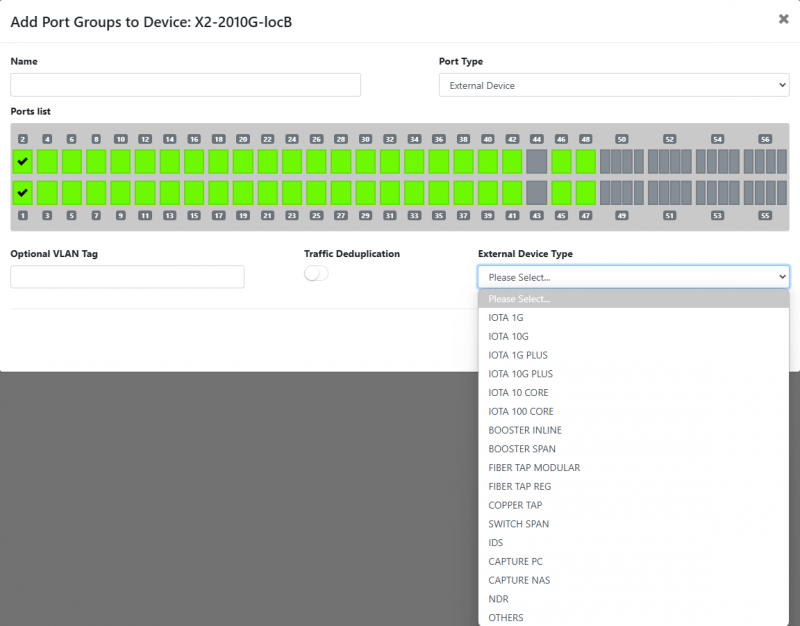
Task: Enable the Traffic Deduplication switch
Action: [x=316, y=273]
